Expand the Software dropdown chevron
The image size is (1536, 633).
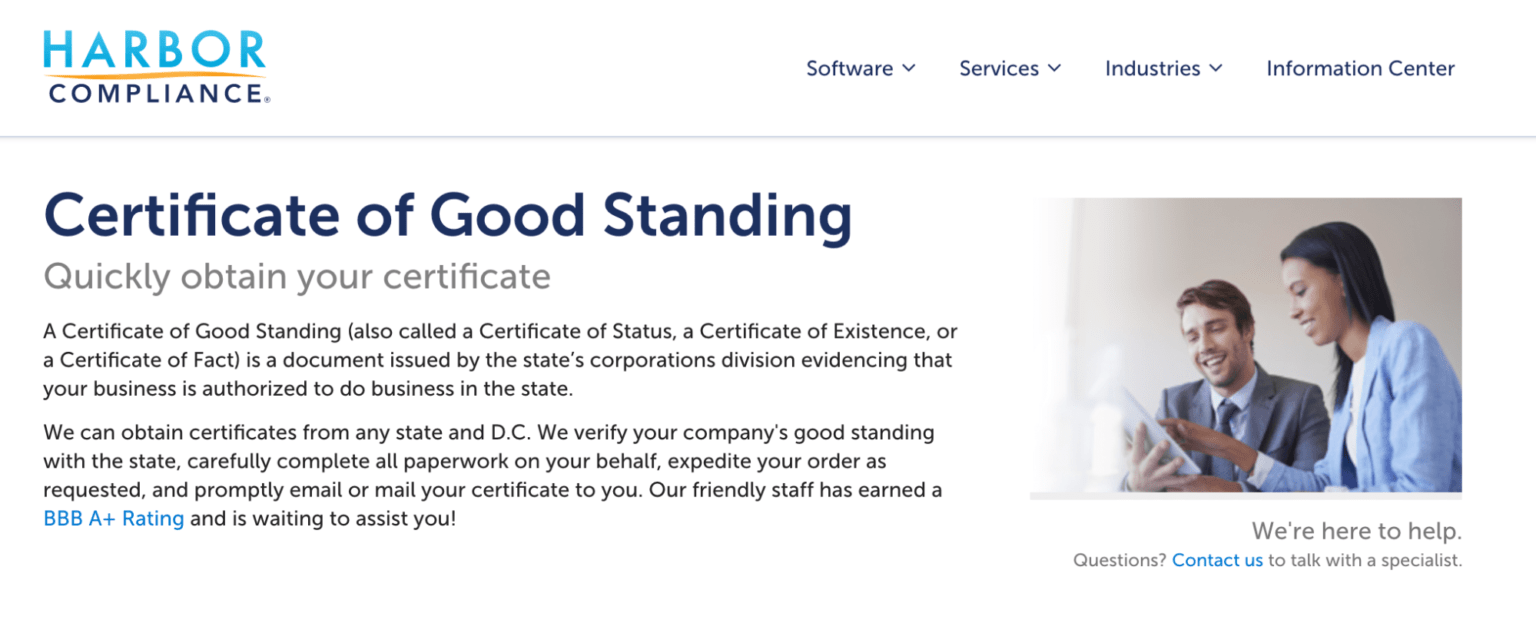click(x=908, y=68)
